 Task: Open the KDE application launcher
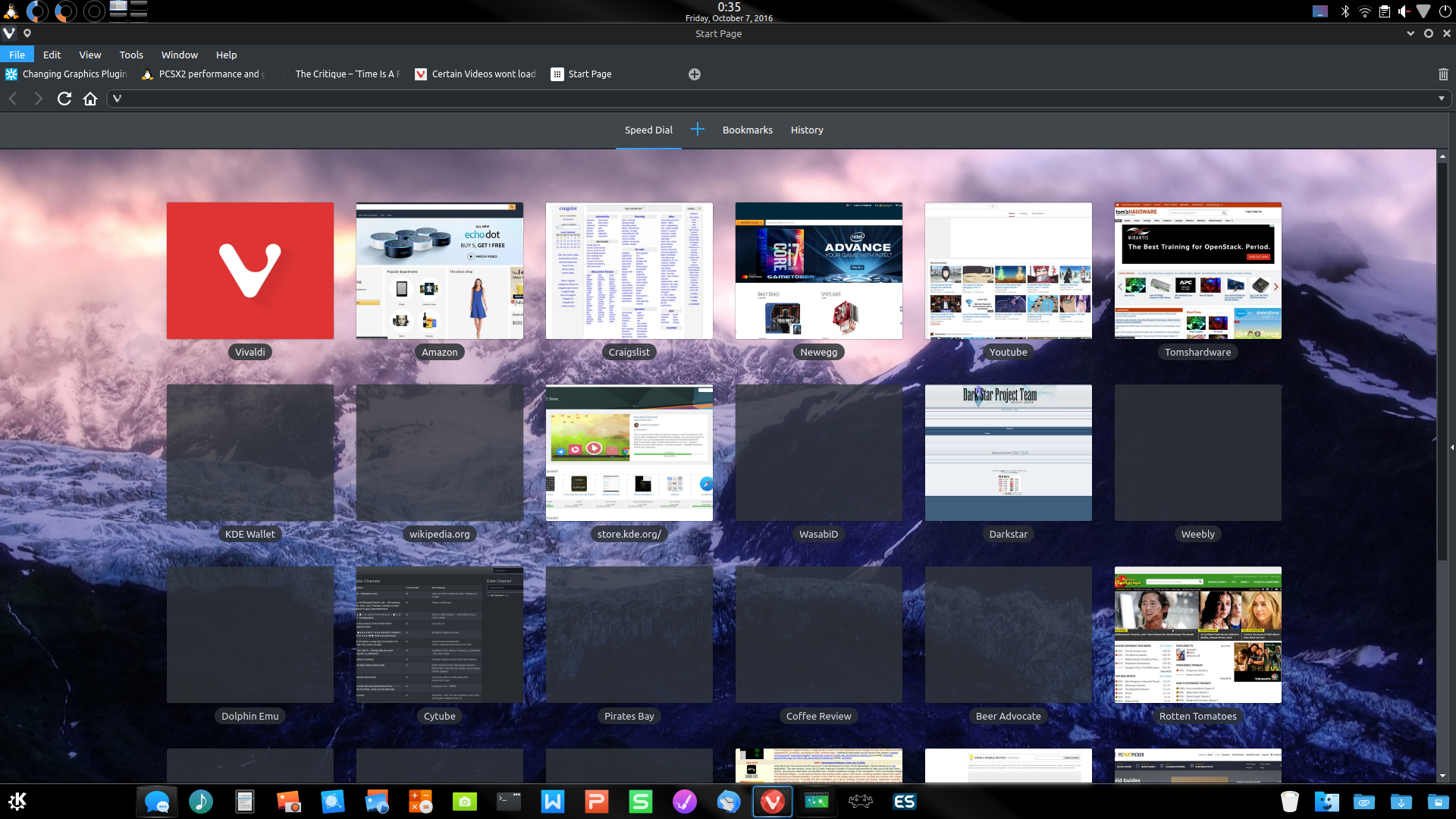(17, 802)
